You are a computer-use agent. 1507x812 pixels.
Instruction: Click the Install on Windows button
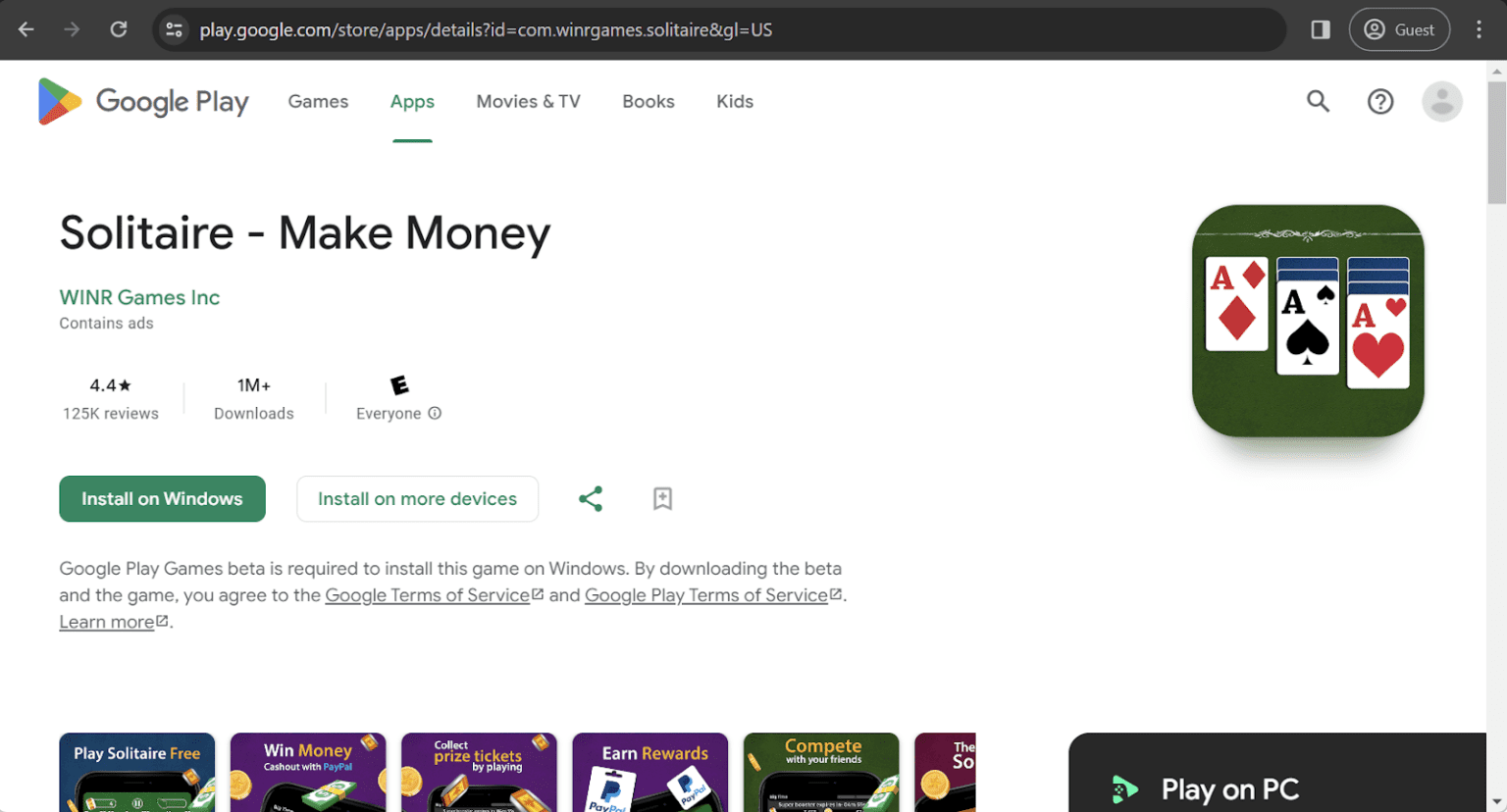162,498
